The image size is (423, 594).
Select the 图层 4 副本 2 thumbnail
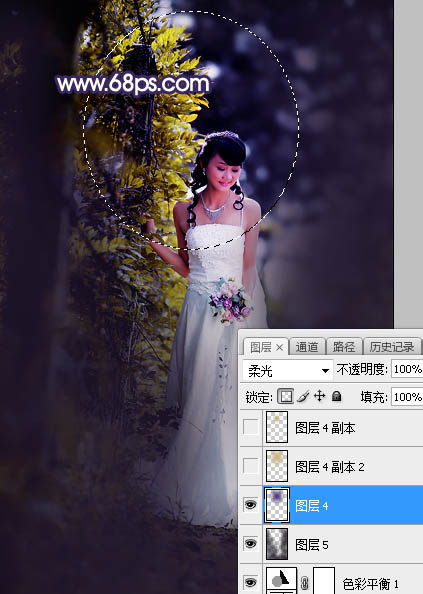(x=277, y=466)
